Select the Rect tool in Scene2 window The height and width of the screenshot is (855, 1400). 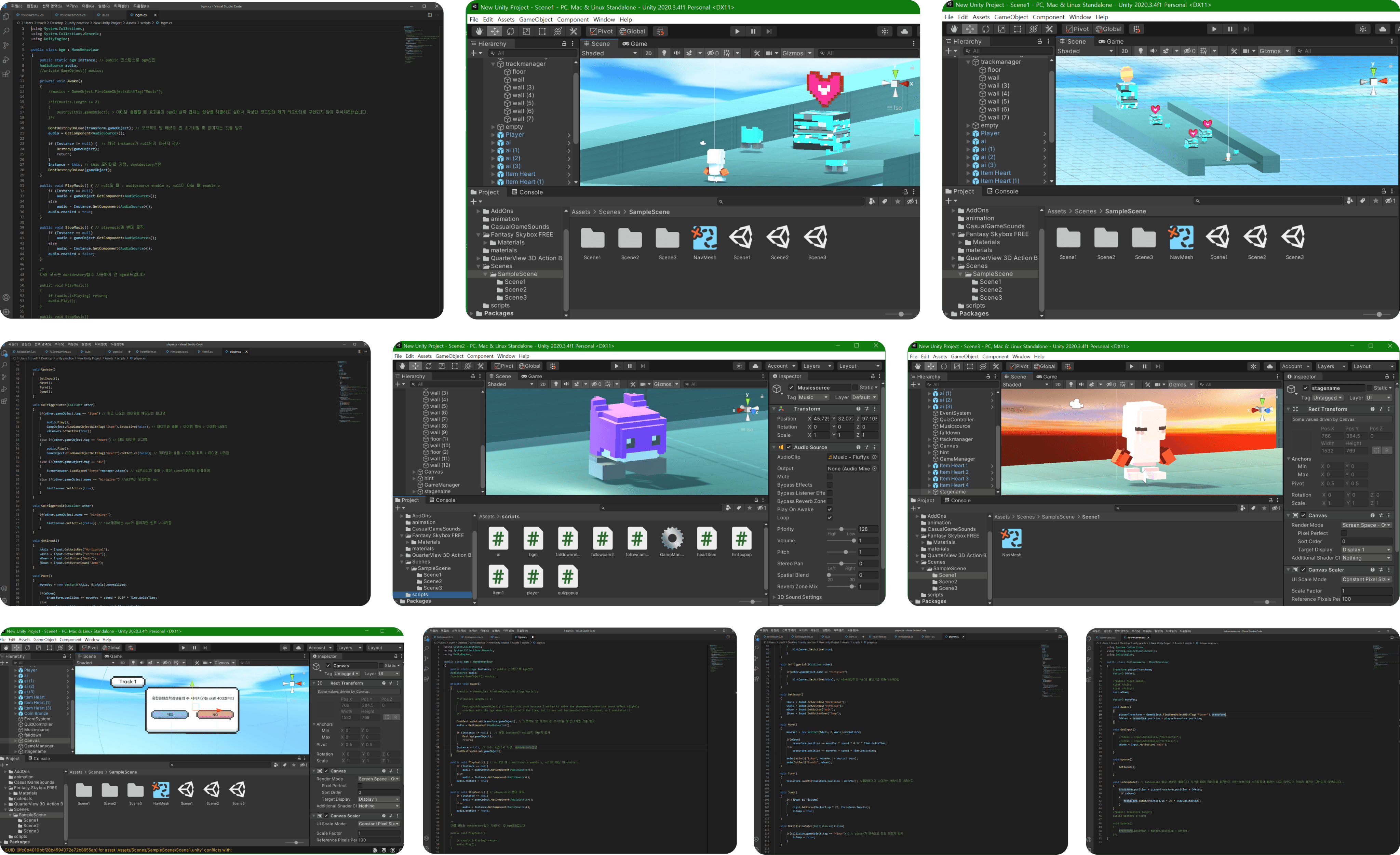click(x=455, y=366)
